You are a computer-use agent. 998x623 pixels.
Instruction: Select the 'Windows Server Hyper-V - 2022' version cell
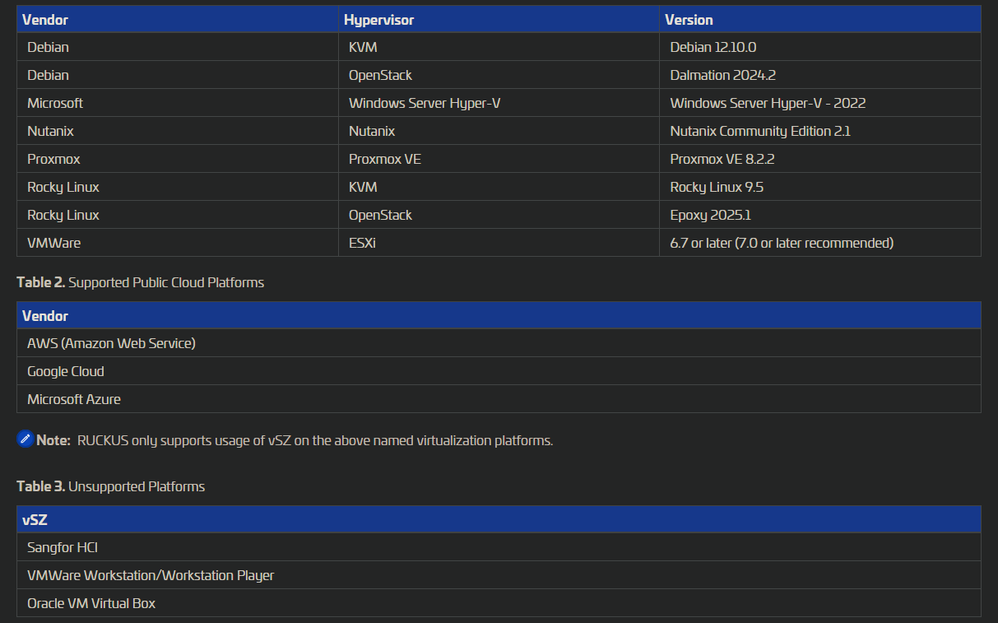pyautogui.click(x=820, y=103)
